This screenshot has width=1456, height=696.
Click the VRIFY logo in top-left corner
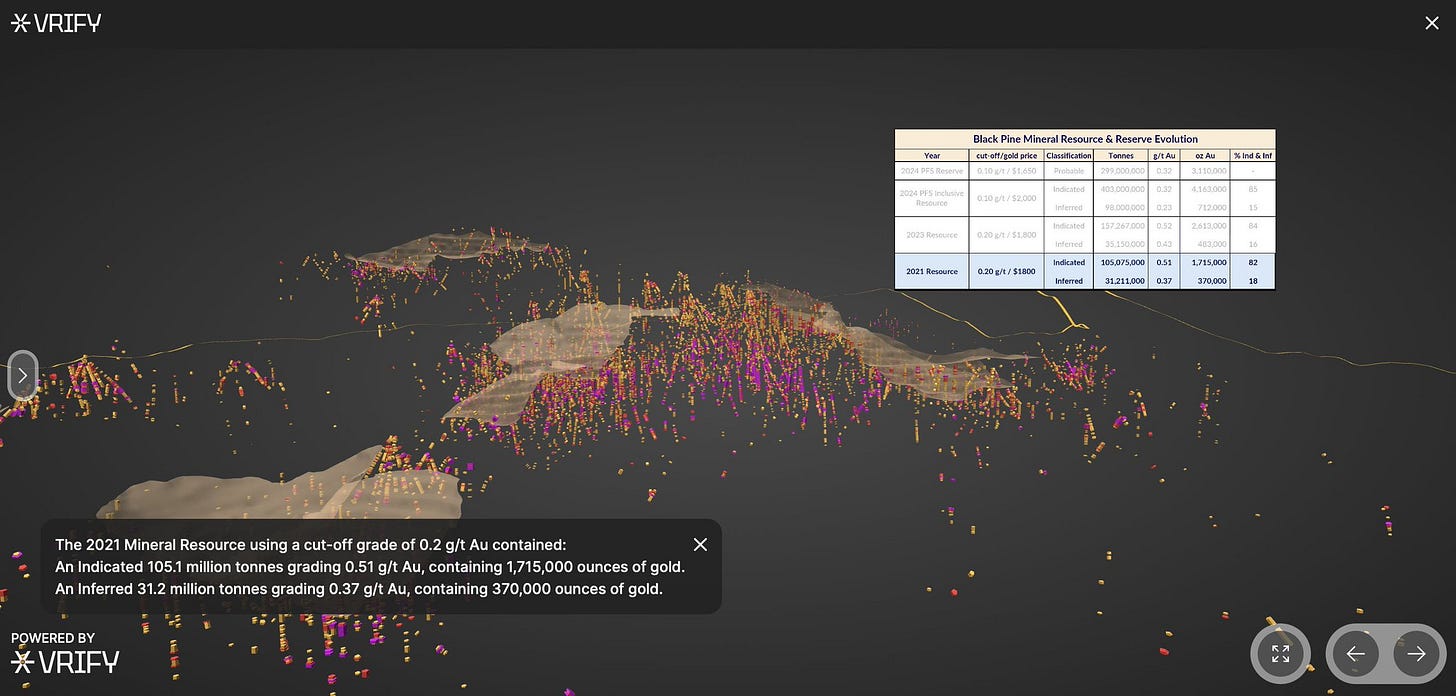56,23
